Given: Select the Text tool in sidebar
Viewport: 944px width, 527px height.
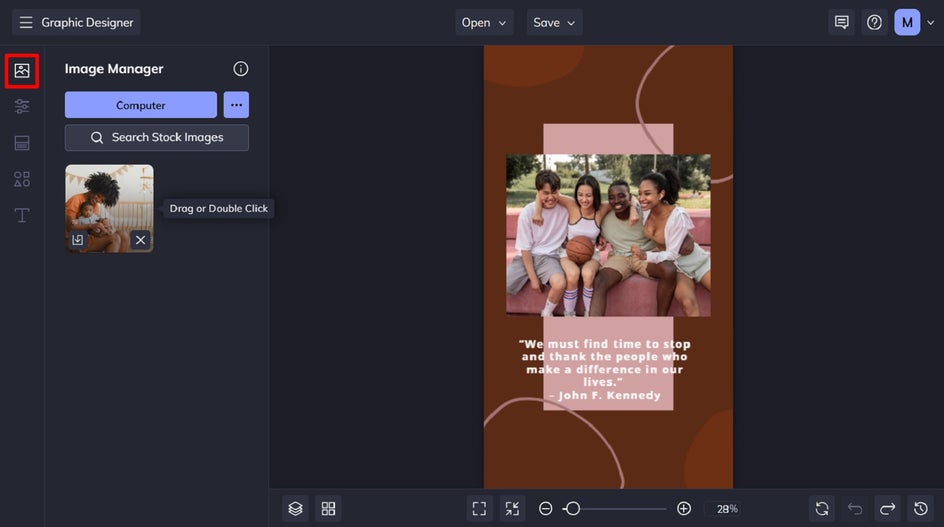Looking at the screenshot, I should click(22, 215).
